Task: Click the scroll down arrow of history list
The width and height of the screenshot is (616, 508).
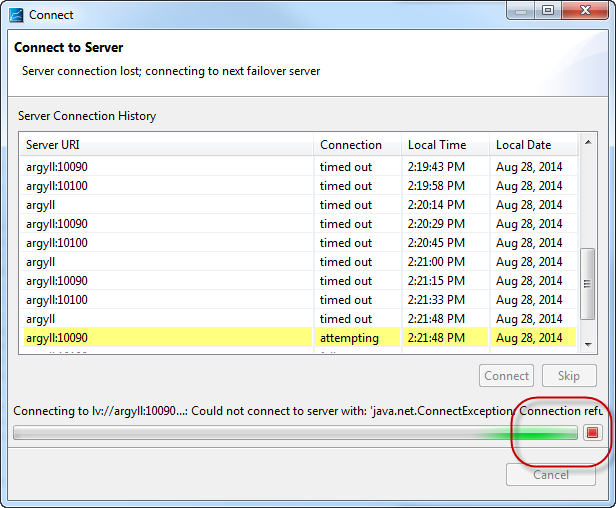Action: 588,345
